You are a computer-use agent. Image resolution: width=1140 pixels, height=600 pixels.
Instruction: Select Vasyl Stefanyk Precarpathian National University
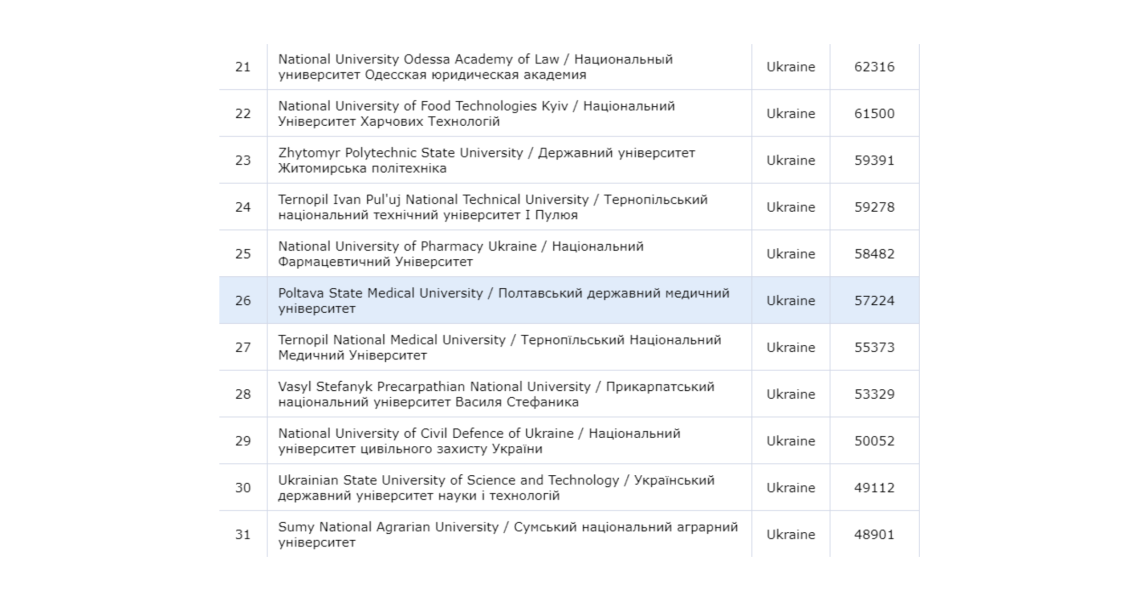(496, 394)
